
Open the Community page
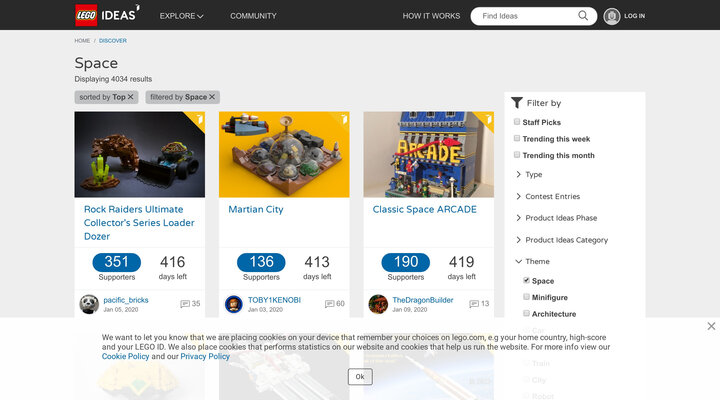coord(253,16)
